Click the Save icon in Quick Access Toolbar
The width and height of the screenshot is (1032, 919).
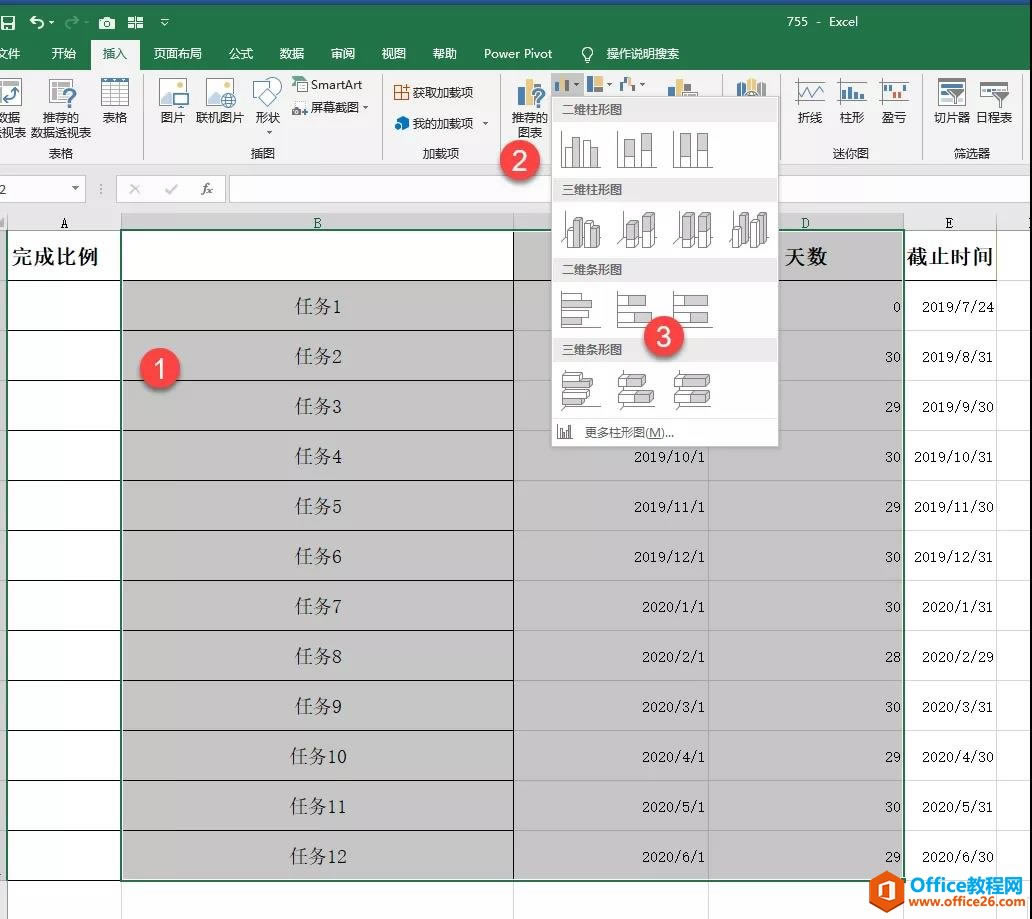(x=9, y=21)
